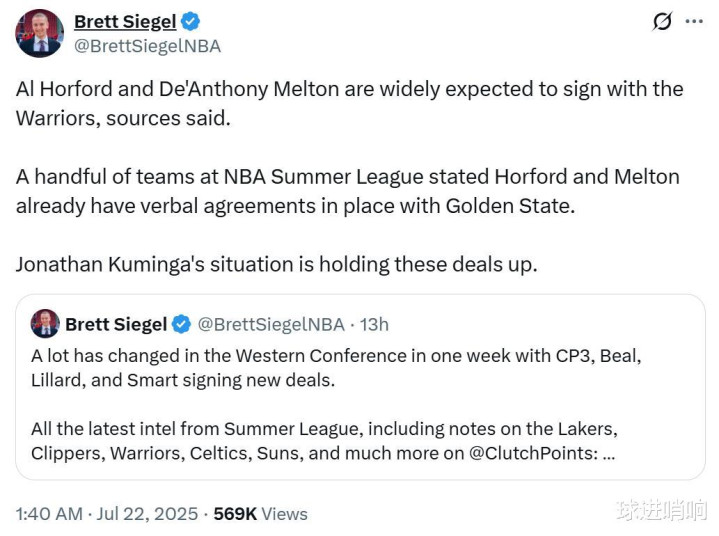Click the blue verified badge beside the bold underlined name
Viewport: 719px width, 536px height.
190,21
